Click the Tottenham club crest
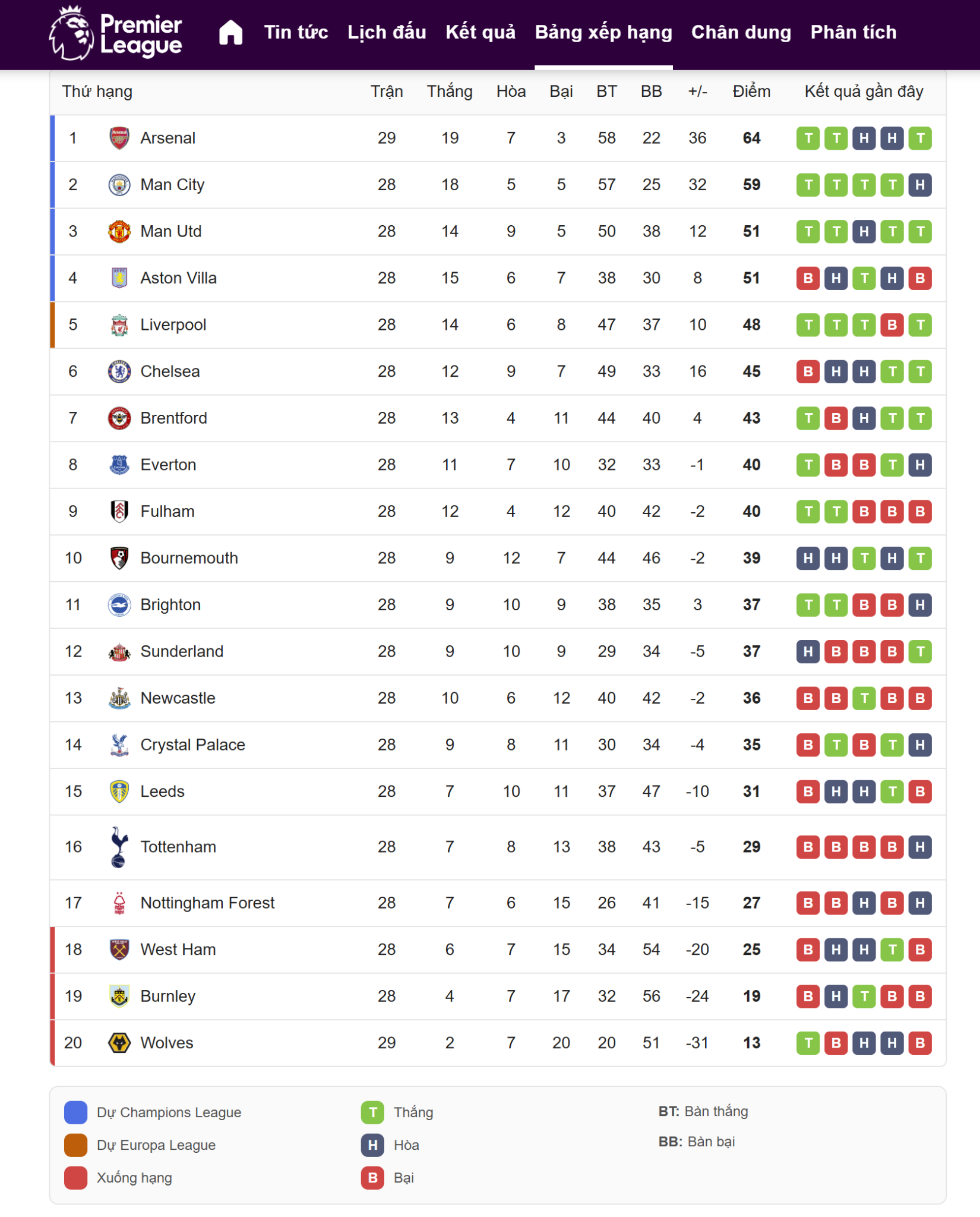Viewport: 980px width, 1217px height. (119, 847)
